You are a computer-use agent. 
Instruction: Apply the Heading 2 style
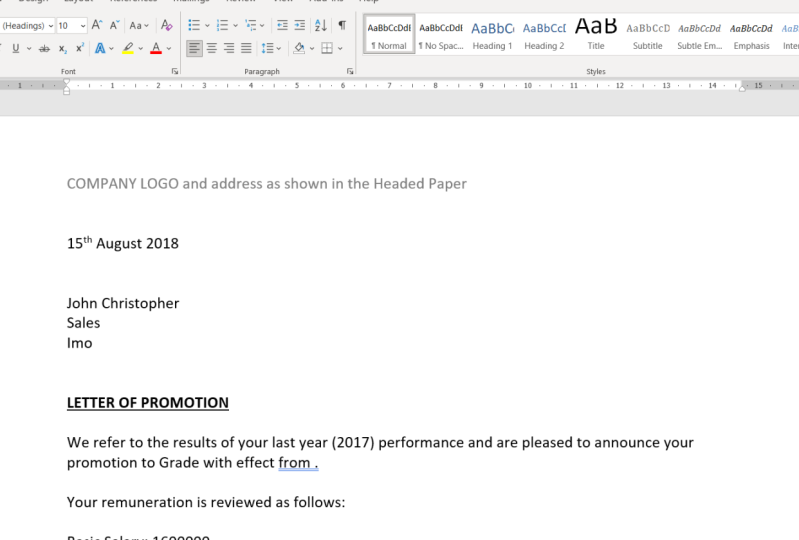pos(544,34)
